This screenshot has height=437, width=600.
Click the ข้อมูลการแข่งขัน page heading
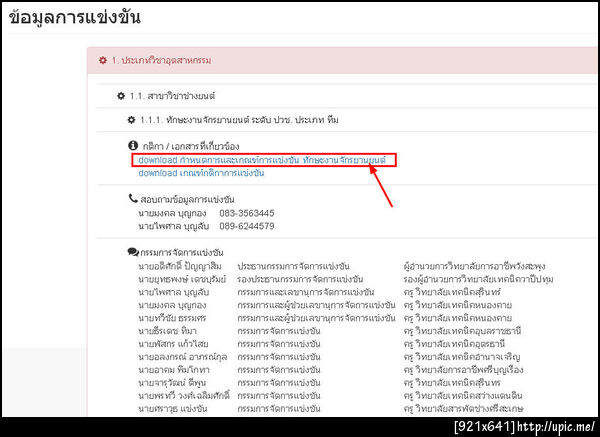pos(75,17)
